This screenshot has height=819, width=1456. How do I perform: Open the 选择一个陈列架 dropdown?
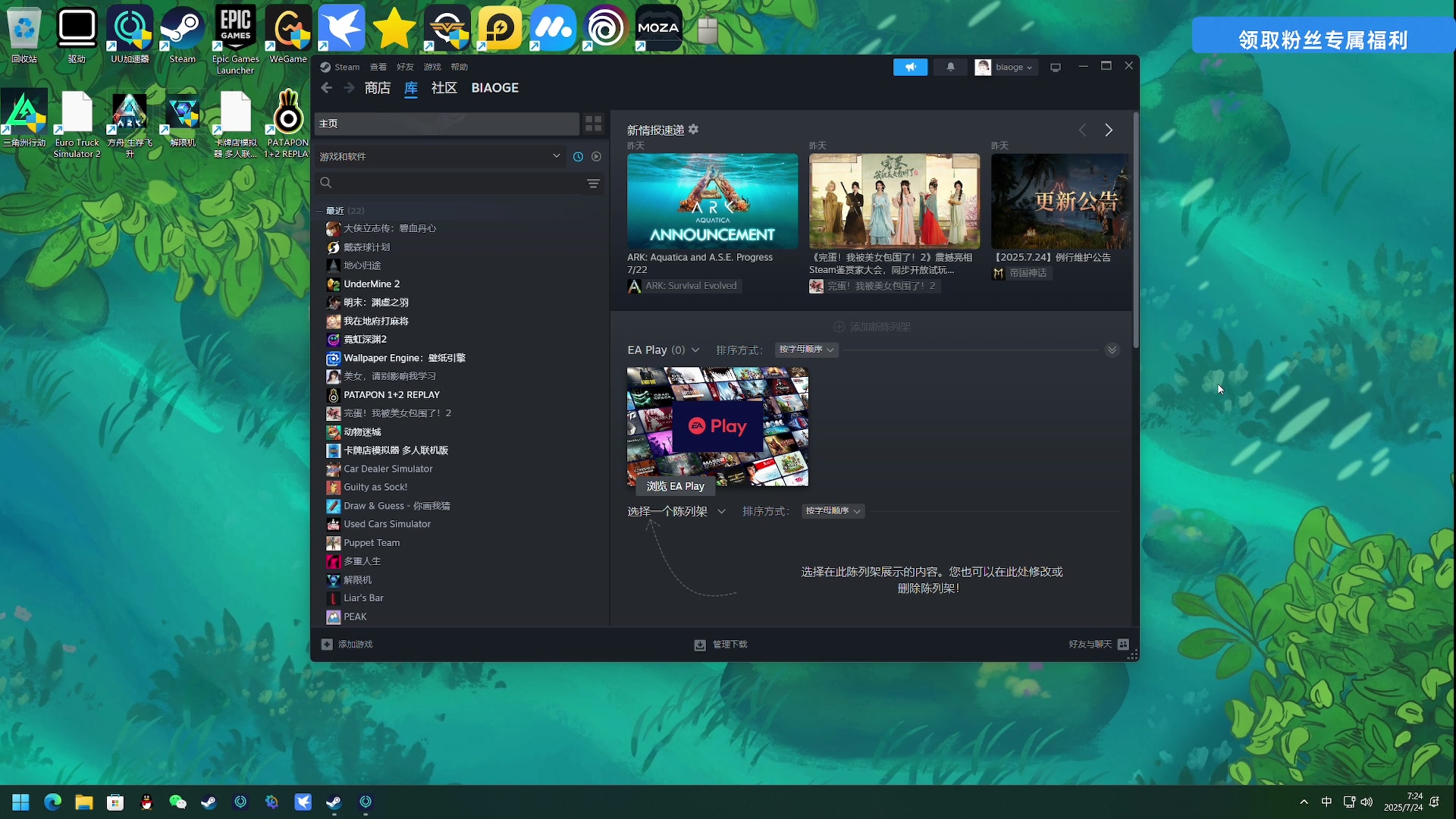[x=676, y=512]
